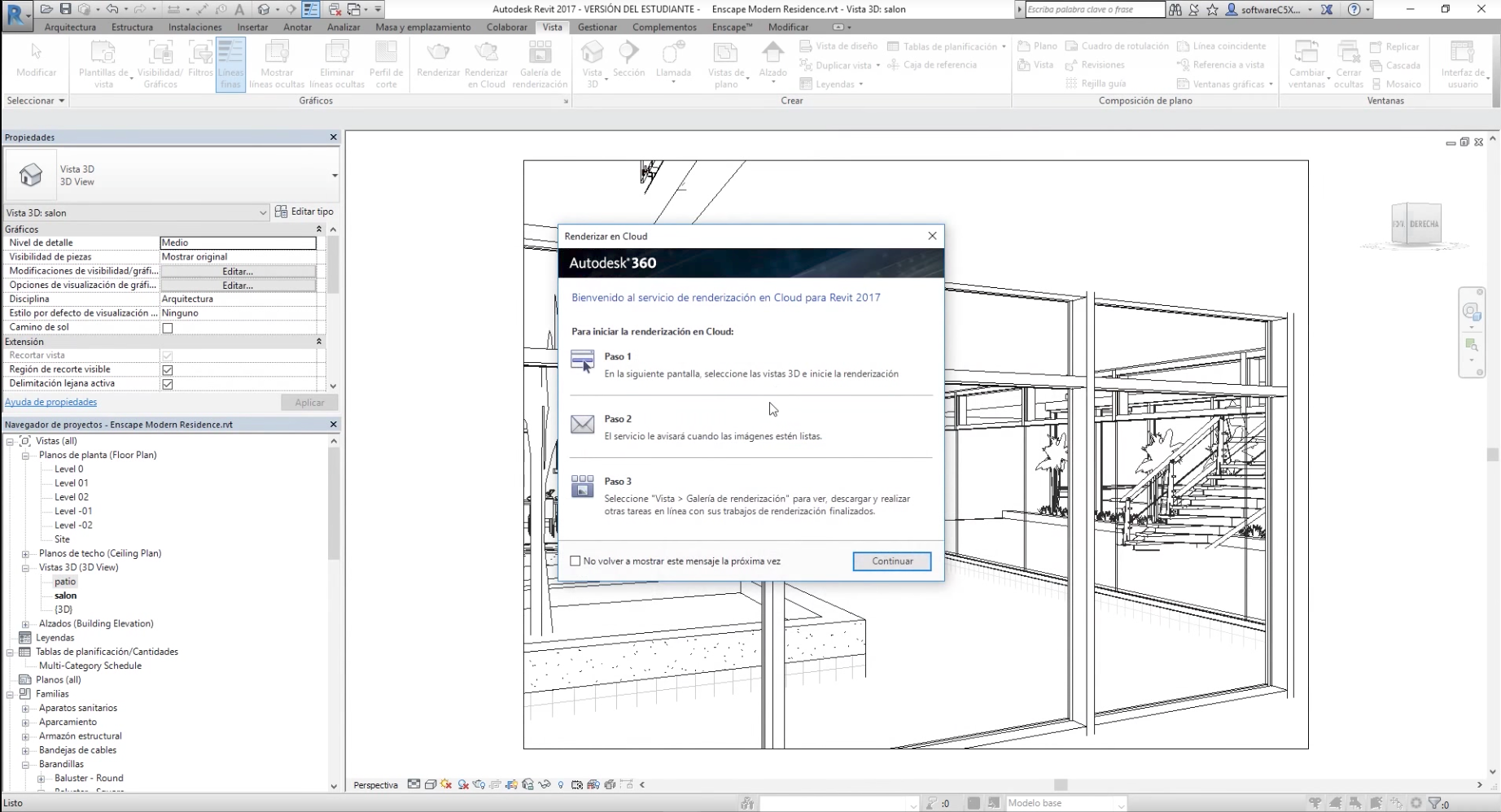This screenshot has height=812, width=1501.
Task: Click the Modificar tool icon in ribbon
Action: (36, 52)
